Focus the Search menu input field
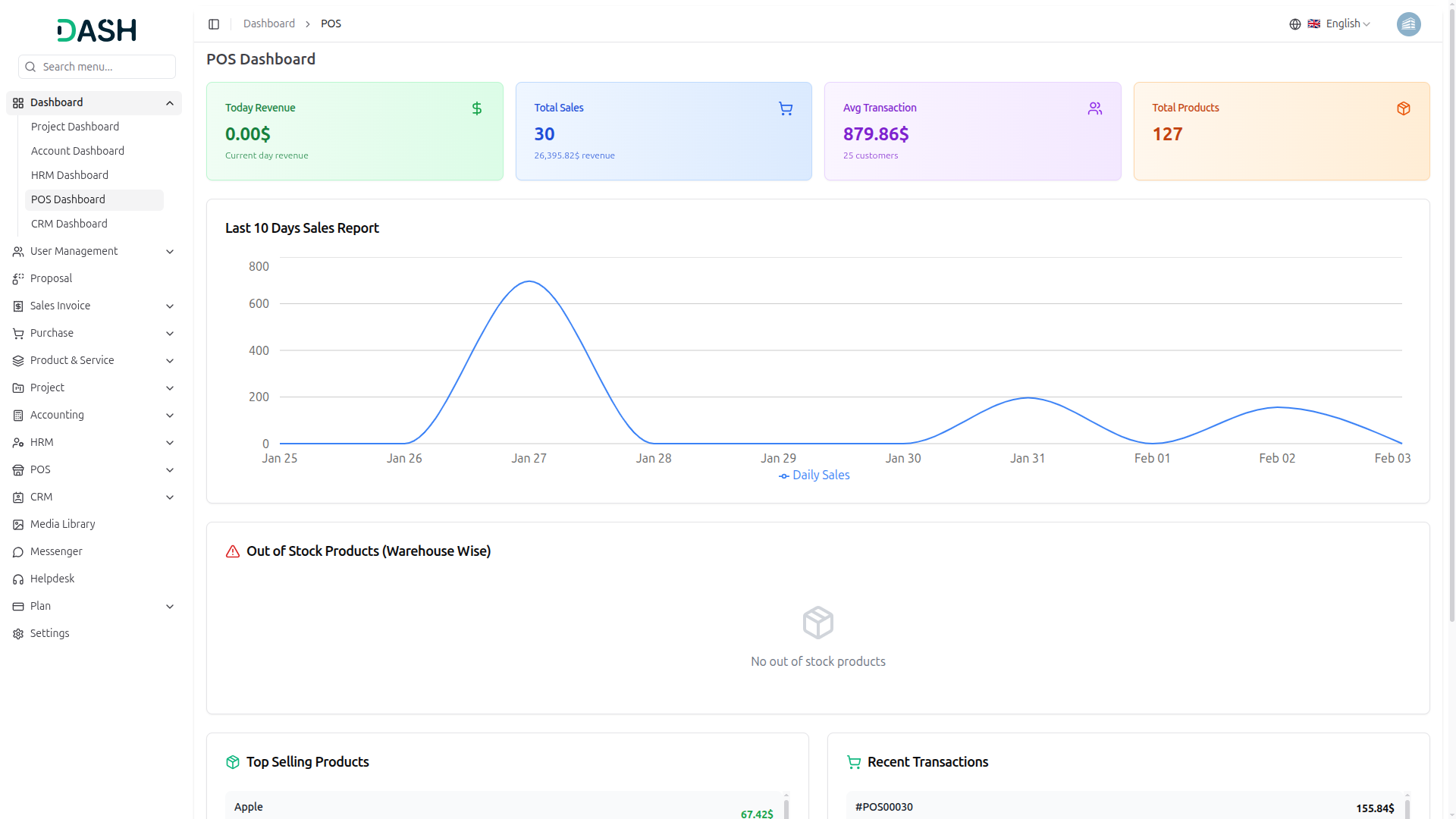This screenshot has height=819, width=1456. [97, 67]
